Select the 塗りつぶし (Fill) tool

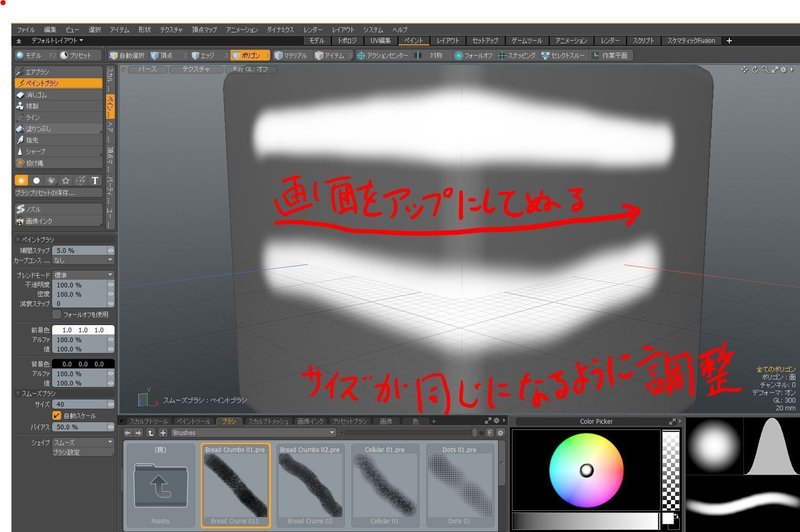pos(58,129)
